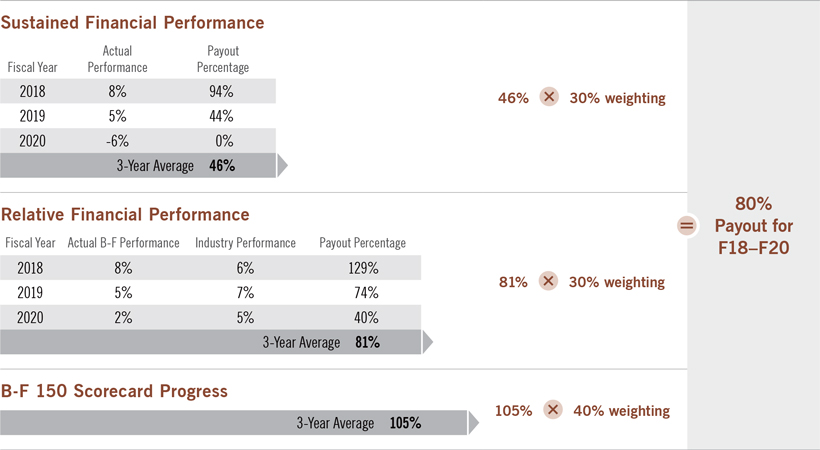Screen dimensions: 820x450
Task: Select the 44% payout percentage cell
Action: pyautogui.click(x=222, y=116)
